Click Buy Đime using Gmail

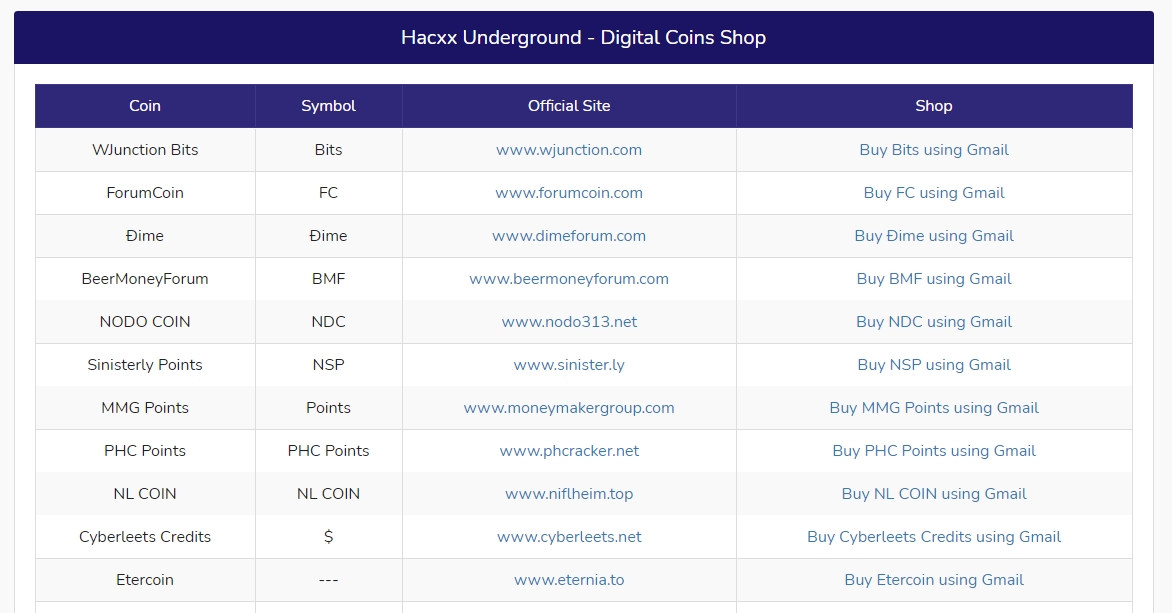pyautogui.click(x=934, y=235)
